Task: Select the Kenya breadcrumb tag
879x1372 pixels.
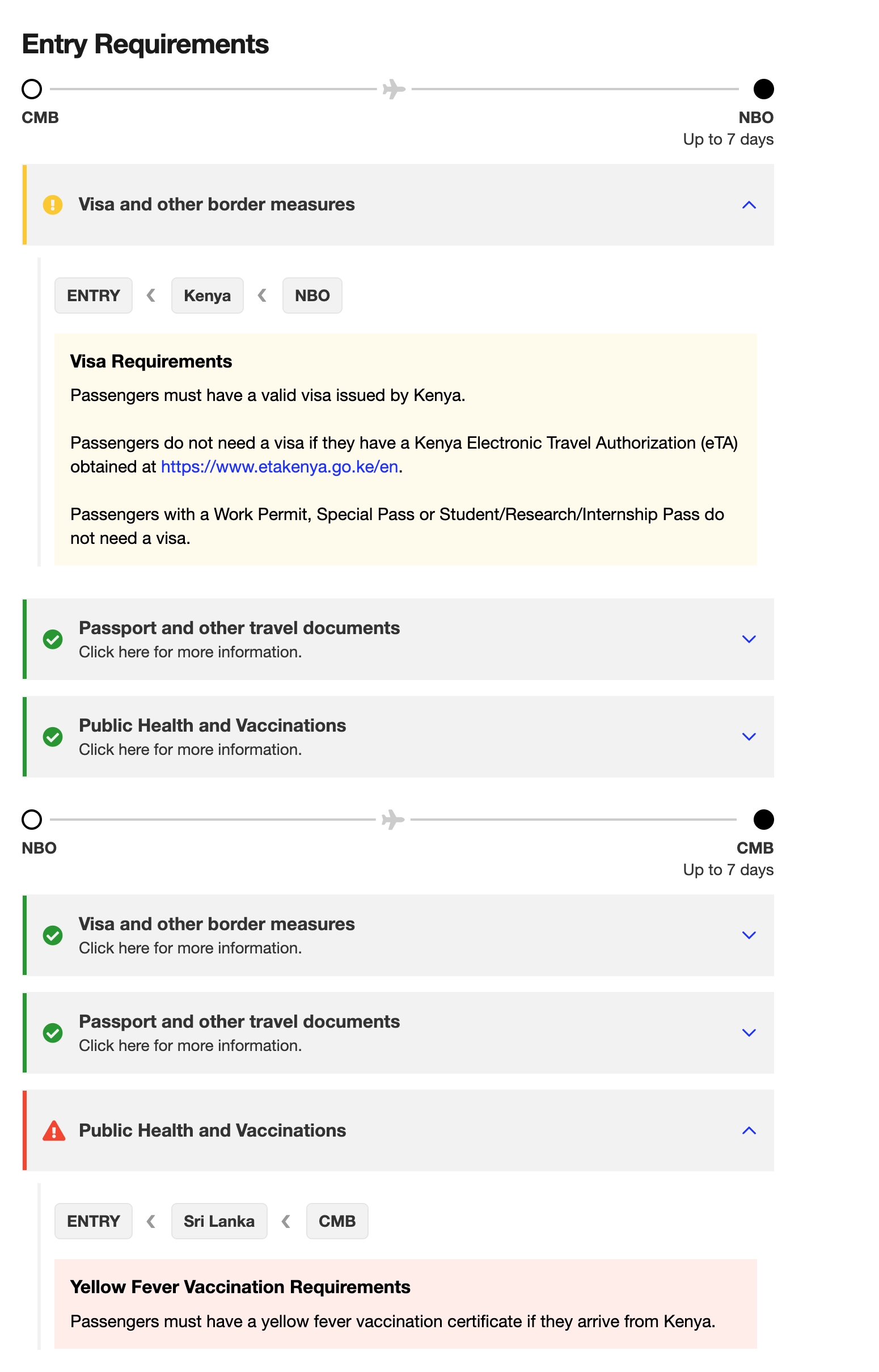Action: tap(207, 295)
